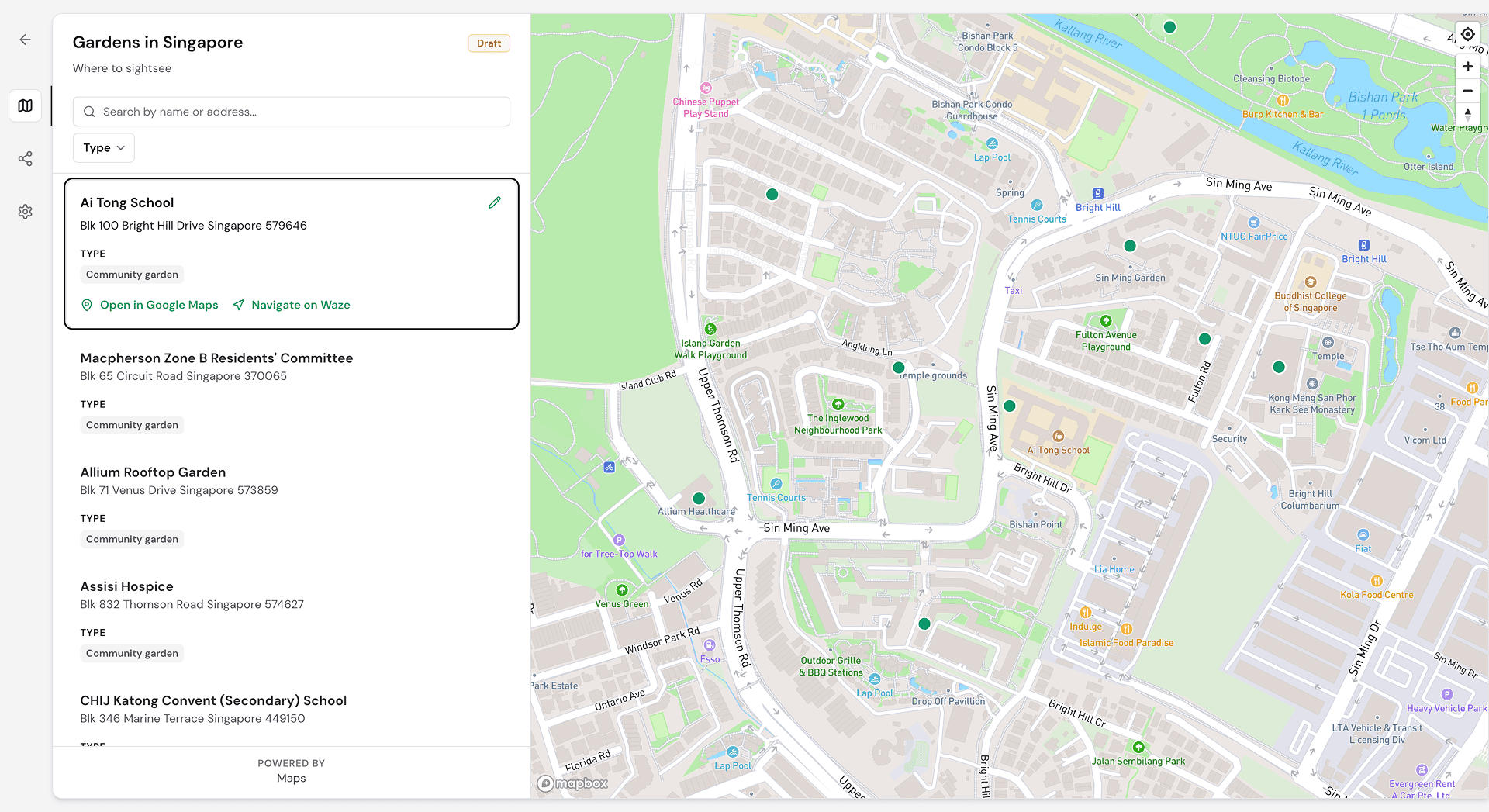Viewport: 1489px width, 812px height.
Task: Click the Draft status badge
Action: (489, 43)
